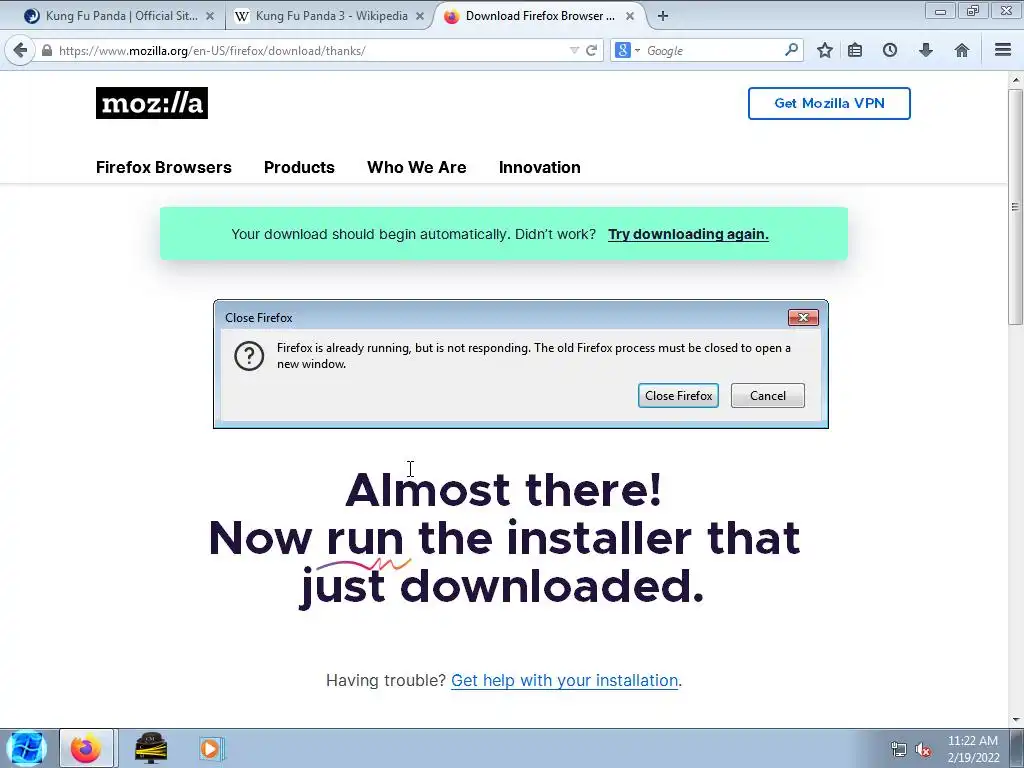Open the Google search engine selector
This screenshot has height=768, width=1024.
point(627,50)
